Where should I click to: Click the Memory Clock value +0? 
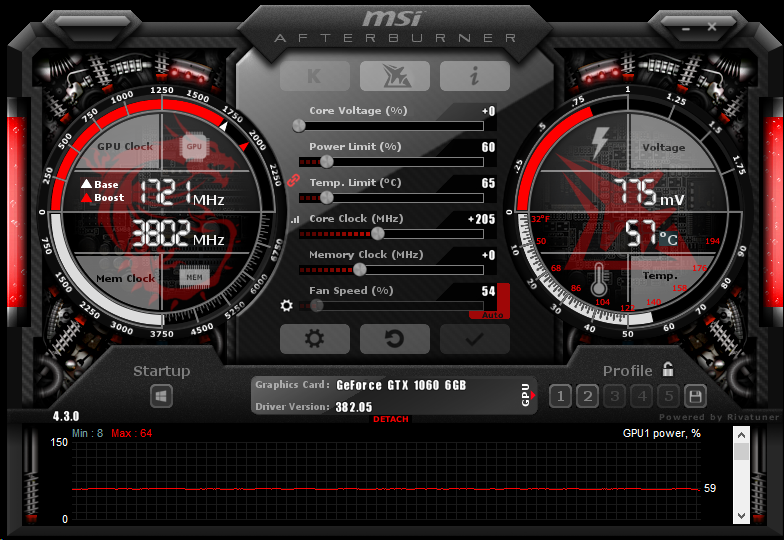pos(488,255)
